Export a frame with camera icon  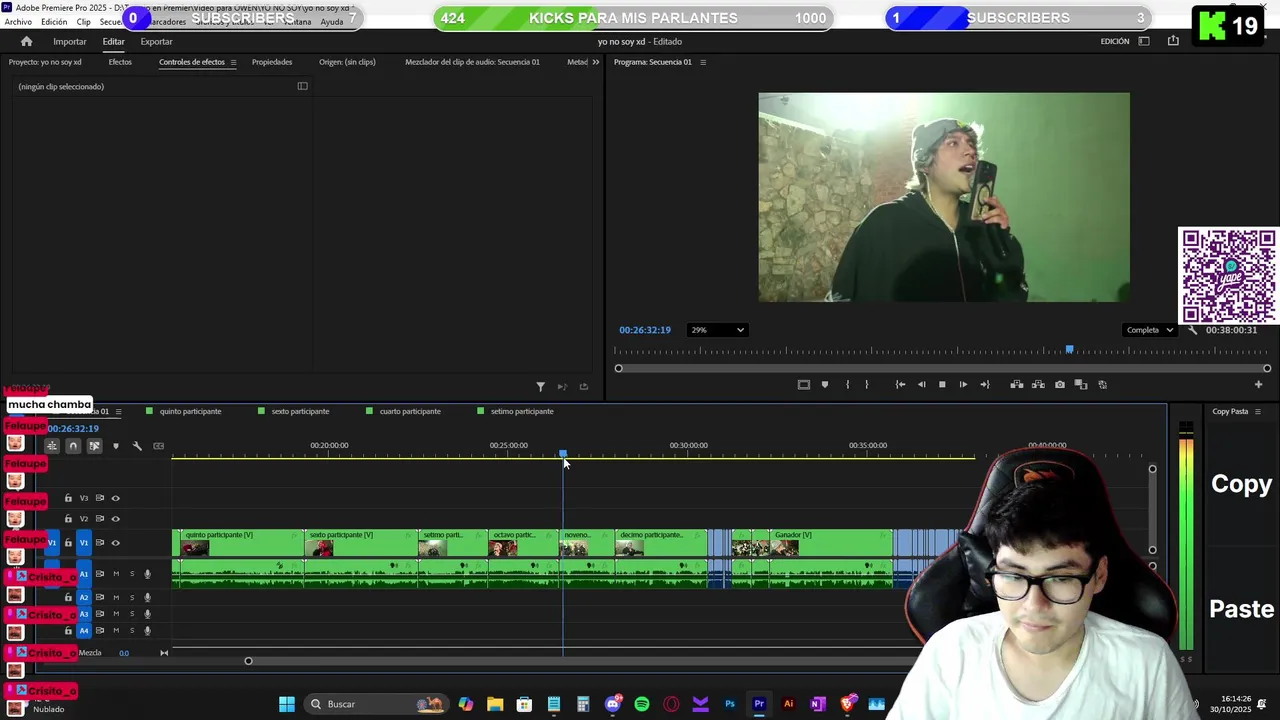point(1060,385)
